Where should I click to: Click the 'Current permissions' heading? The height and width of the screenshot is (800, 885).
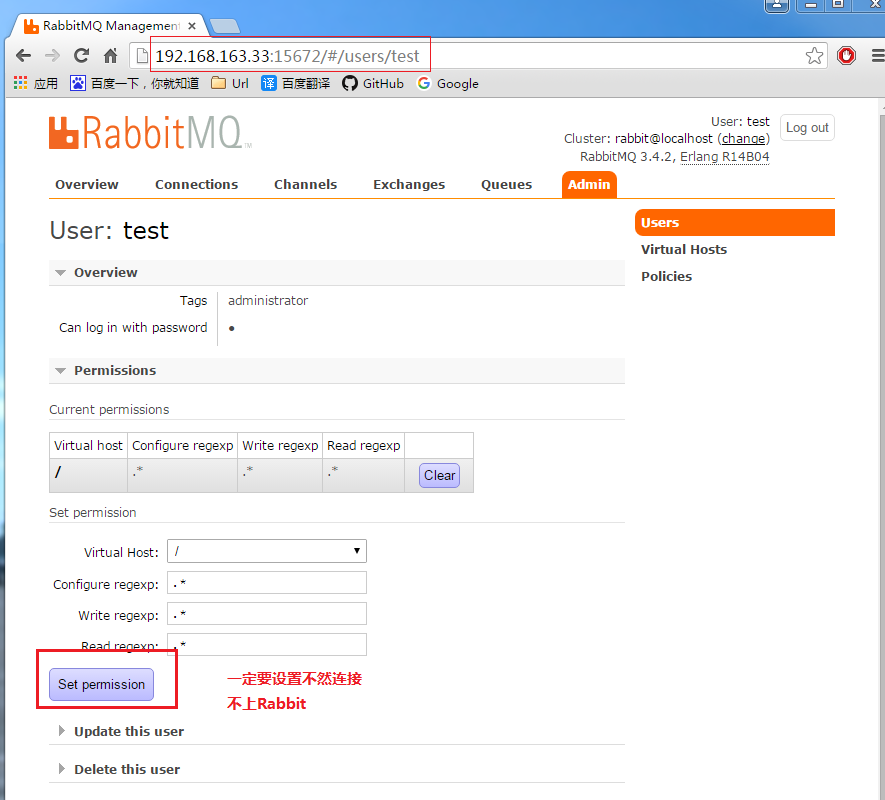coord(109,409)
